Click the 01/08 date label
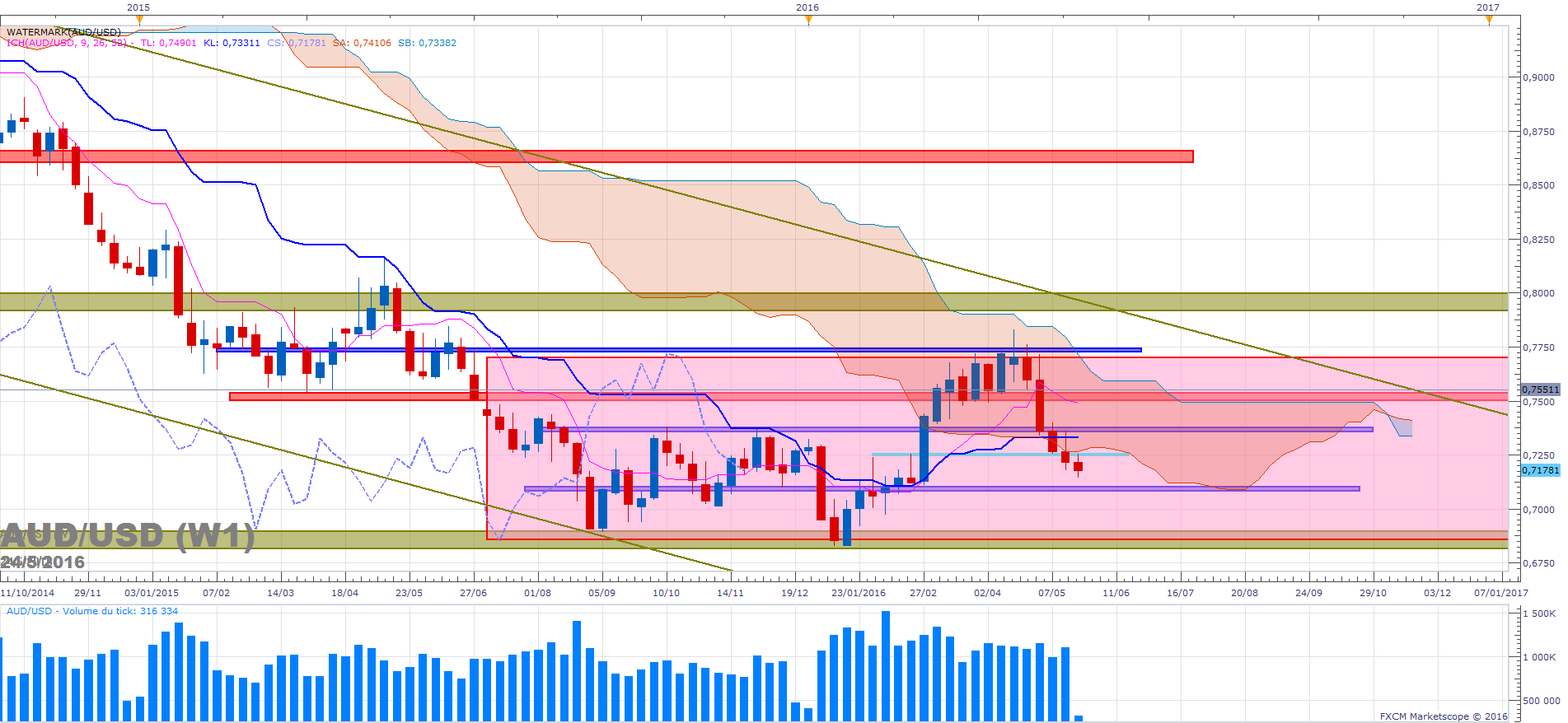The image size is (1568, 723). coord(537,593)
